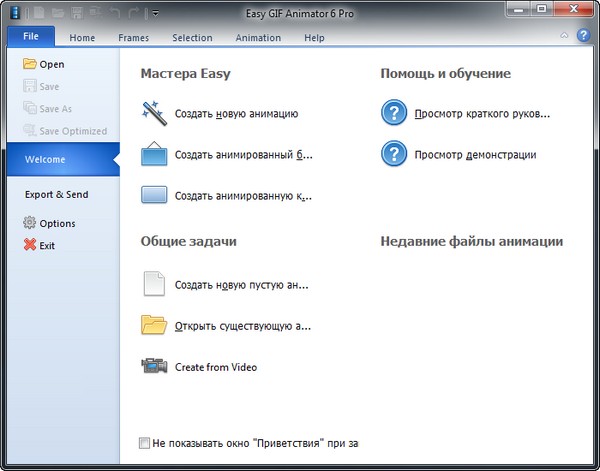Open ribbon help via top-right question icon

(x=583, y=37)
